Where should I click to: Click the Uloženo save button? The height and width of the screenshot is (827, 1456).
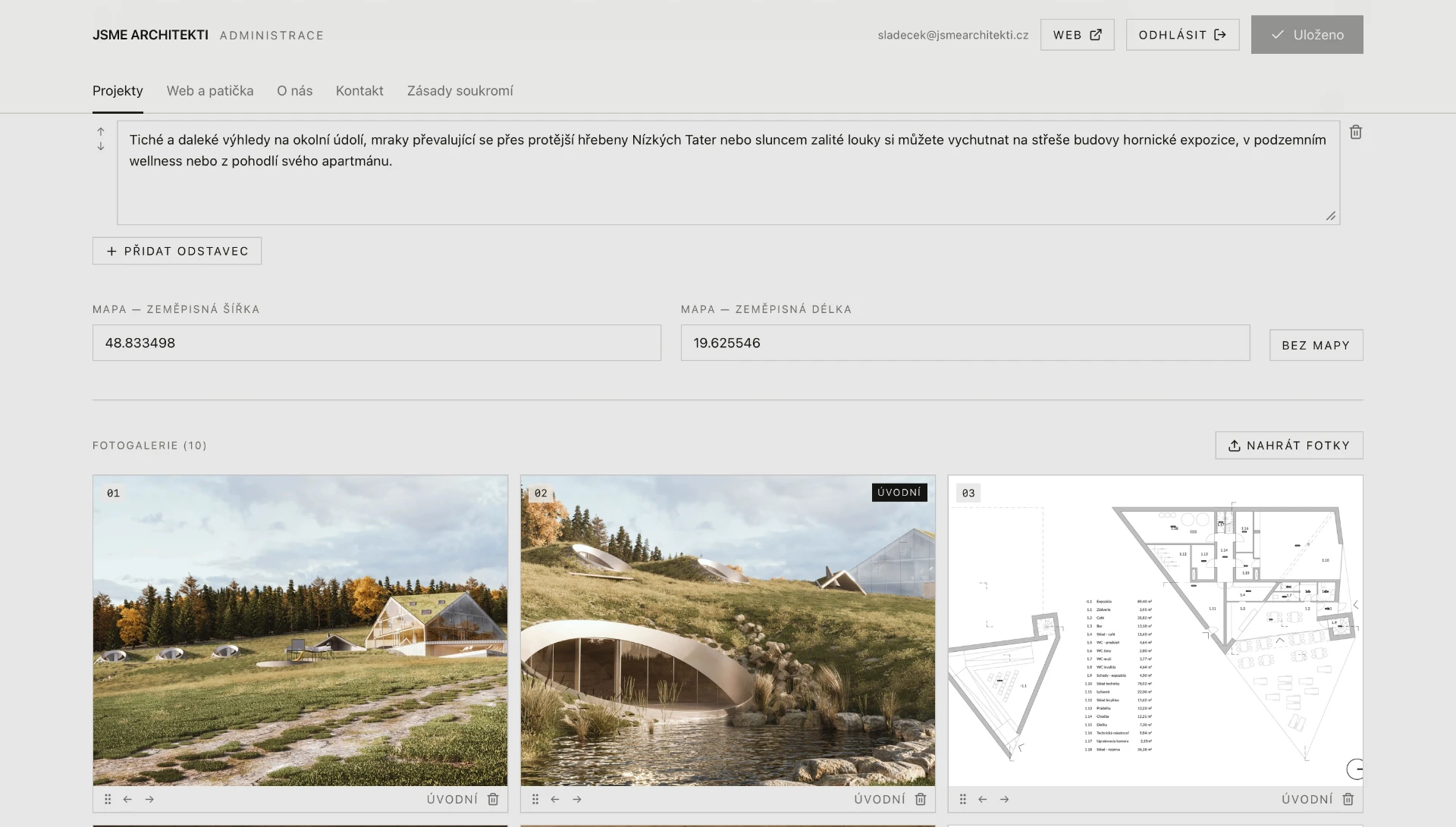1307,35
